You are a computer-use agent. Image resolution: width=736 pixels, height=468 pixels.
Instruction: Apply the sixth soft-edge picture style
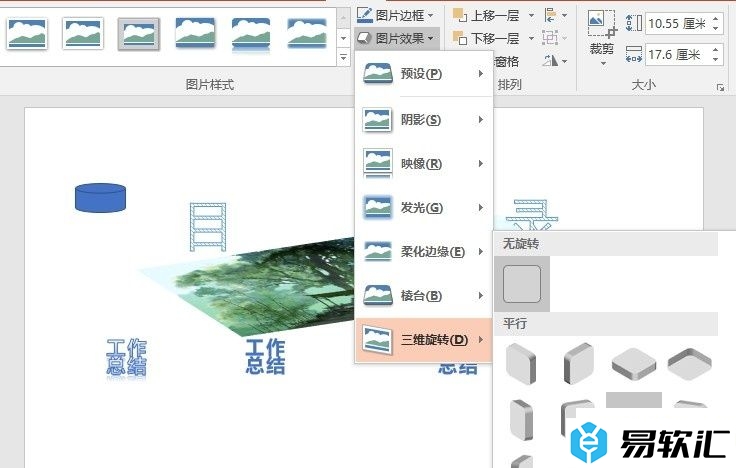(307, 33)
